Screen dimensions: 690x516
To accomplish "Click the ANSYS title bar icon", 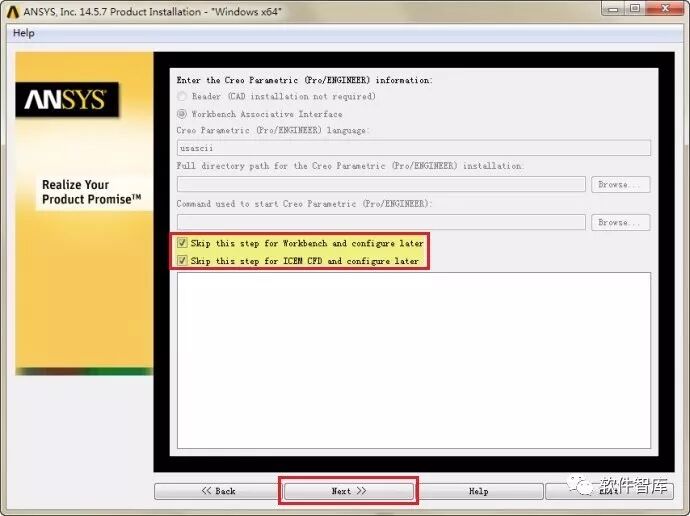I will (x=13, y=12).
